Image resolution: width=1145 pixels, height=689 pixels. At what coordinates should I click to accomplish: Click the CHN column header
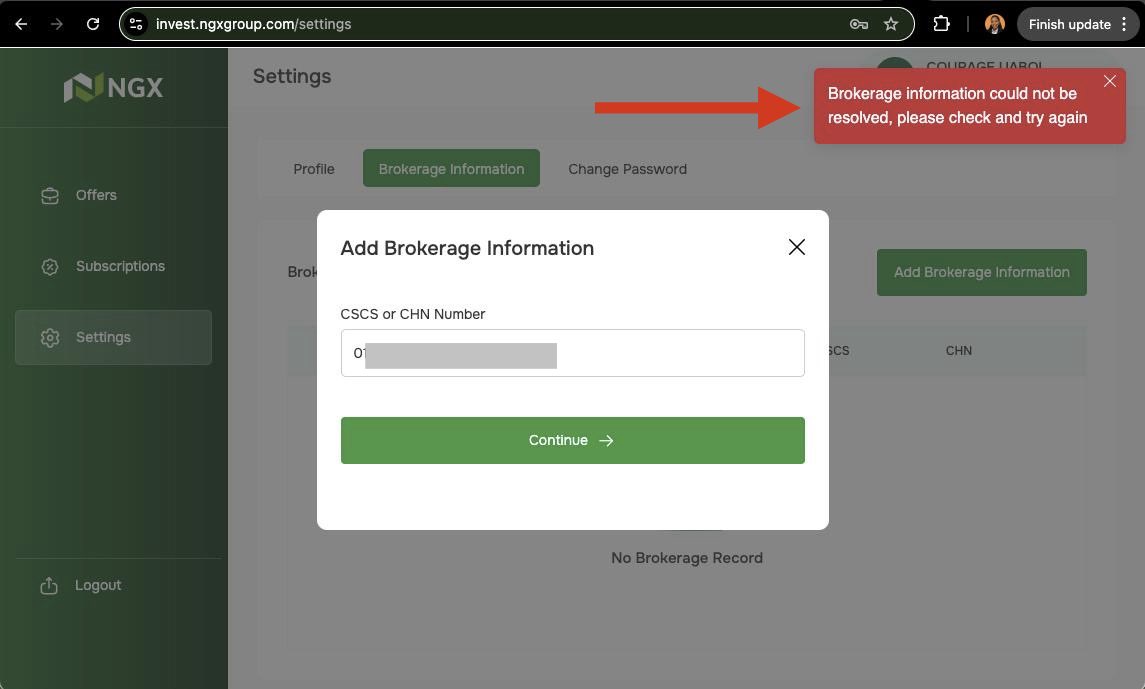958,350
